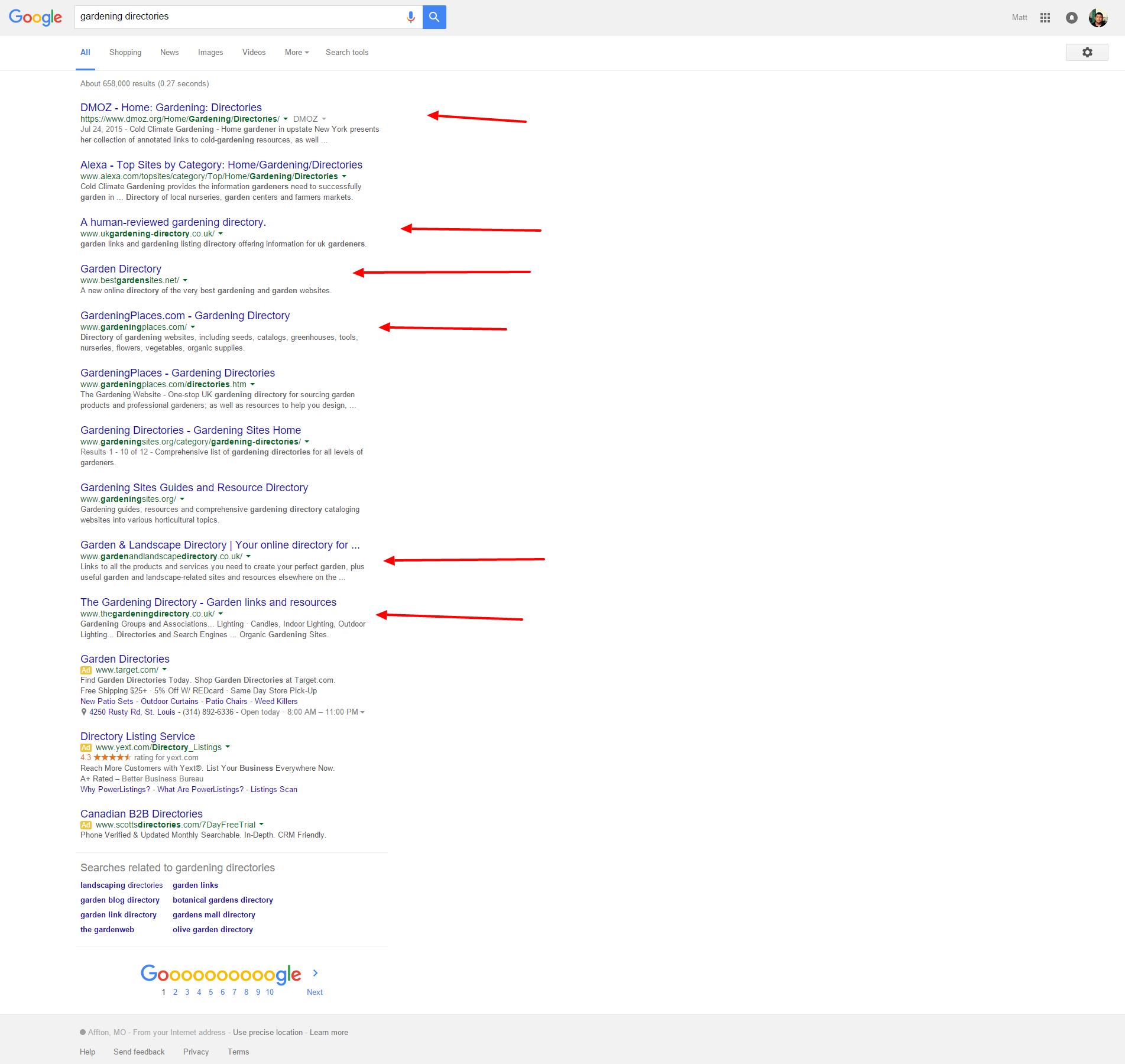Open Search tools options
The height and width of the screenshot is (1064, 1125).
pos(347,53)
